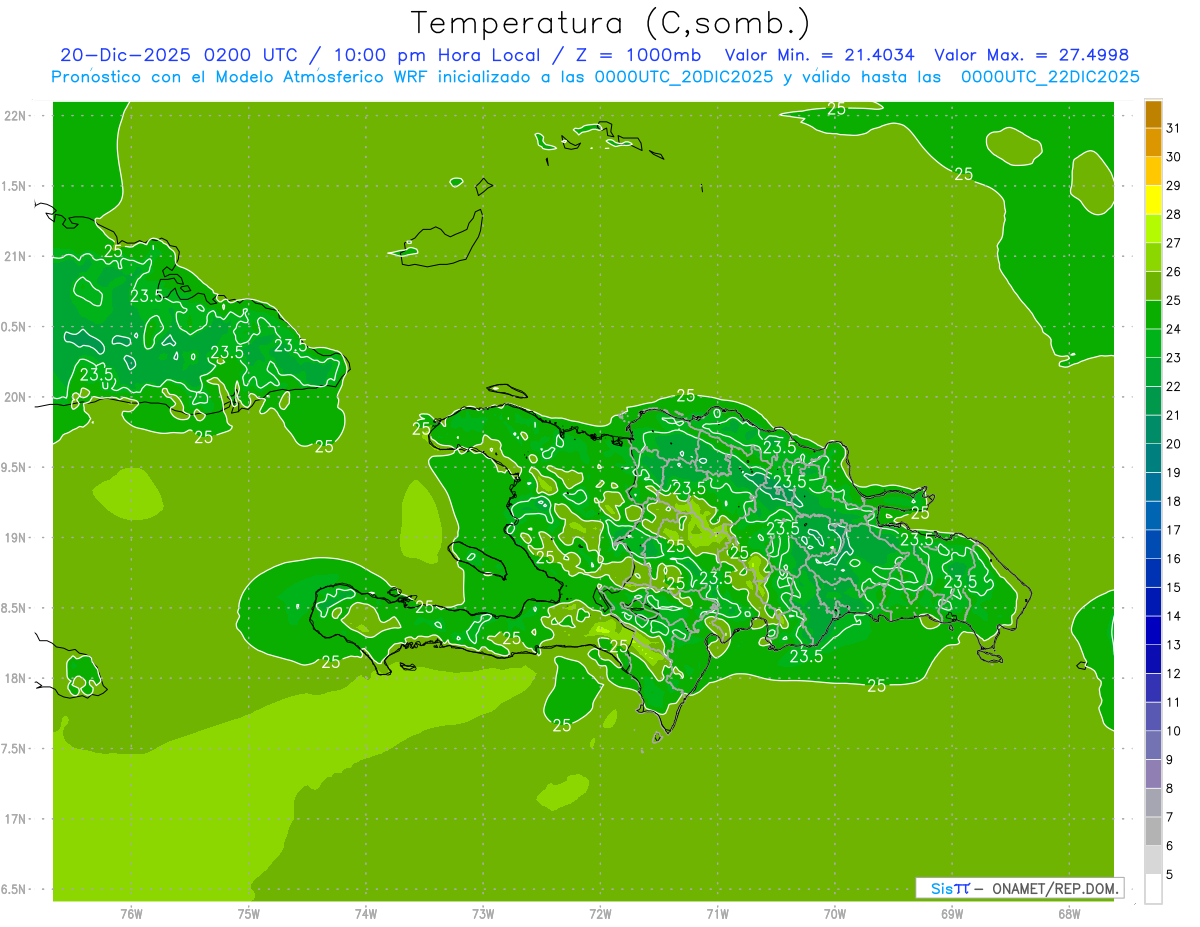Screen dimensions: 1200x927
Task: Click the 76W longitude axis label
Action: [x=131, y=913]
